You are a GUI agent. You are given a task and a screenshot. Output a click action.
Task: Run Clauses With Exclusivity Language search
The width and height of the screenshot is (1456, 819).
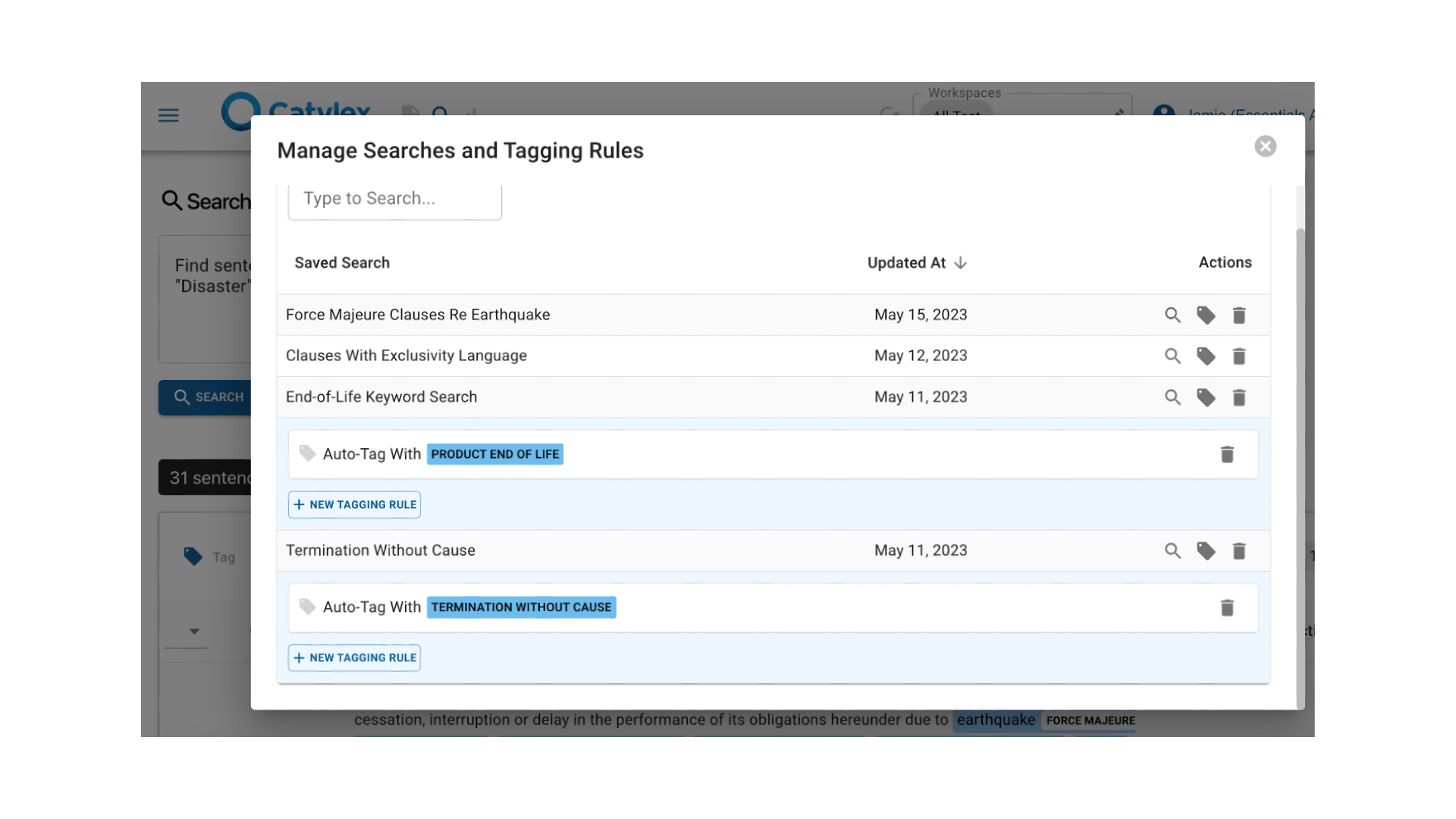(x=1172, y=356)
